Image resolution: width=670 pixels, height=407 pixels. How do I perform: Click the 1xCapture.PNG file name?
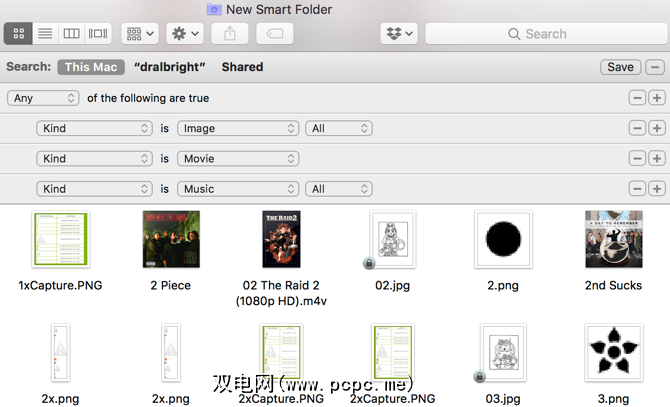pyautogui.click(x=60, y=286)
